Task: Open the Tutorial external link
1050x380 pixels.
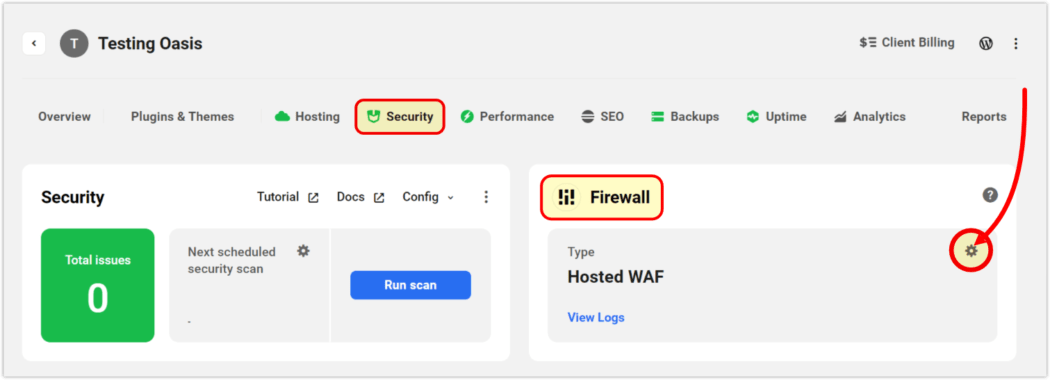Action: [288, 197]
